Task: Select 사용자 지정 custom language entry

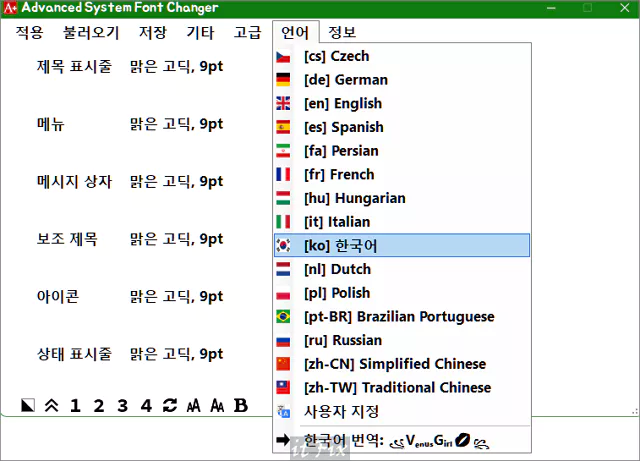Action: 402,411
